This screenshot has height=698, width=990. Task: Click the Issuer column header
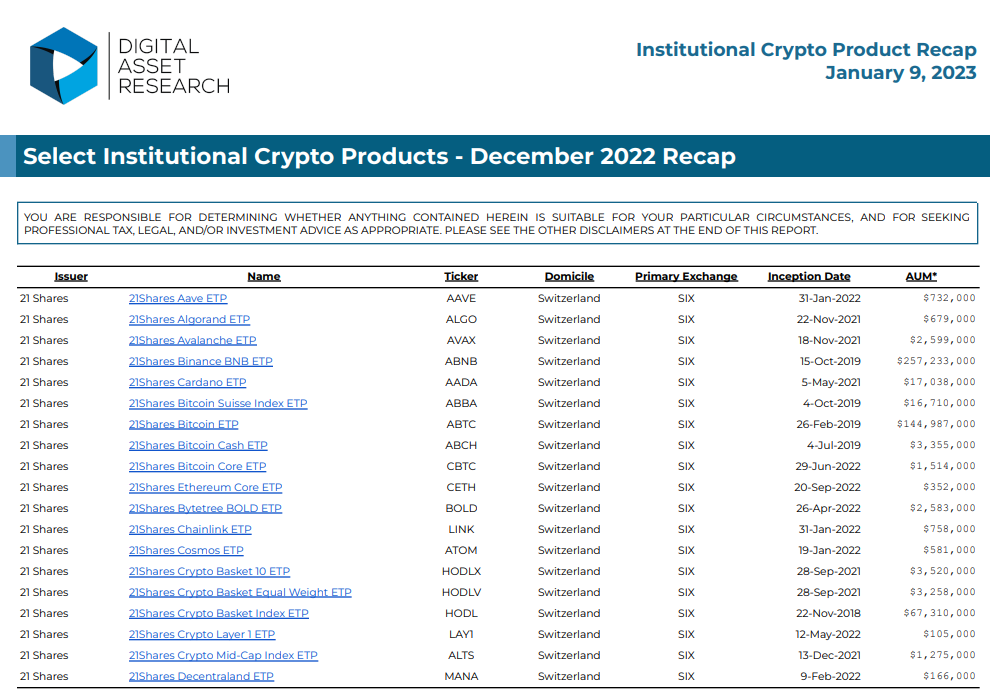tap(71, 276)
